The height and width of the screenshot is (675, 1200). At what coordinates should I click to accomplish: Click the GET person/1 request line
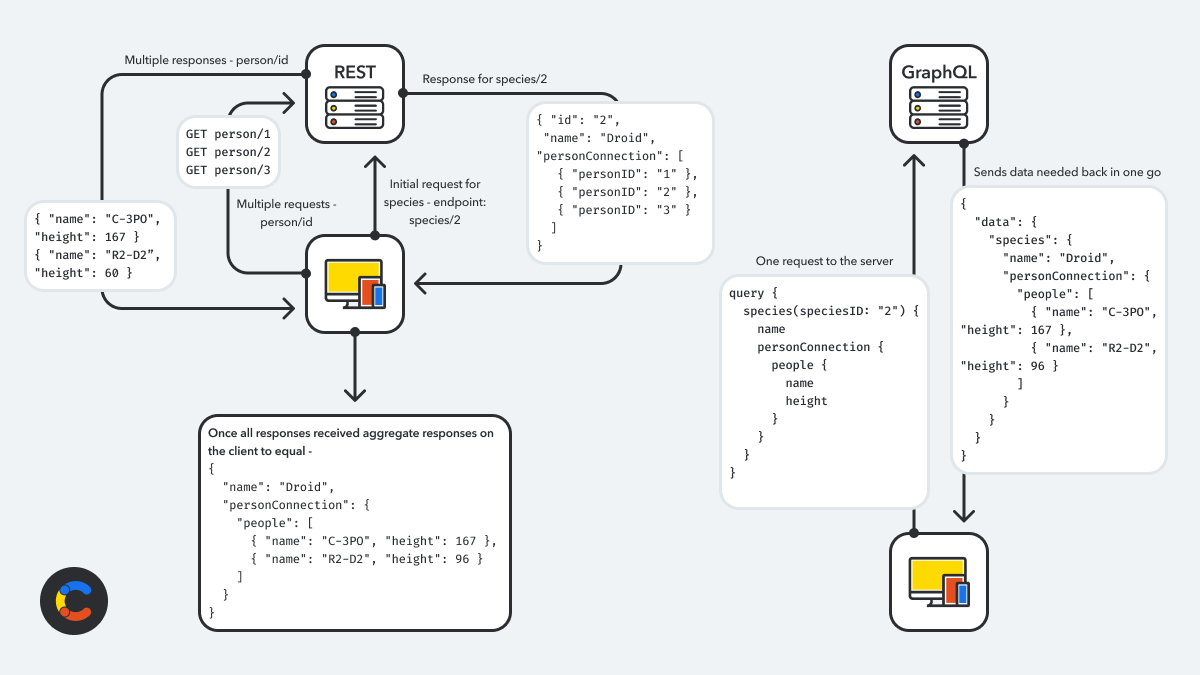pos(227,133)
